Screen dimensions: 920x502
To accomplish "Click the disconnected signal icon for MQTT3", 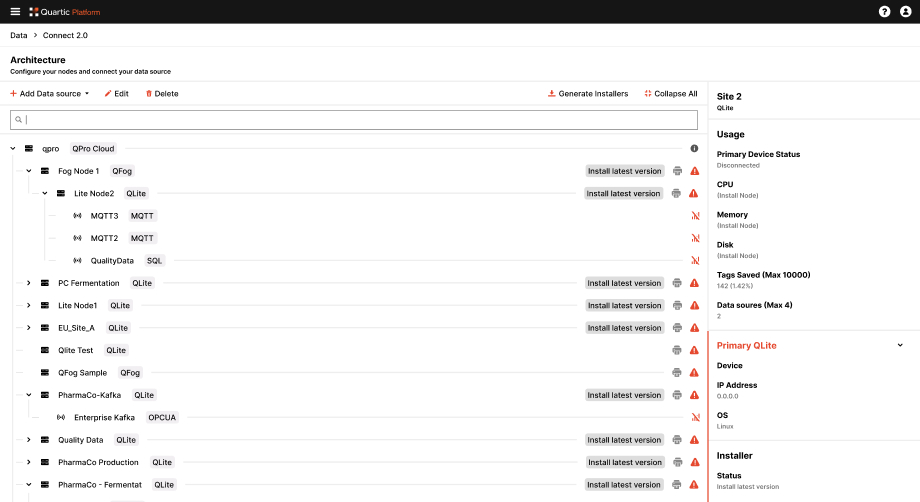I will tap(695, 216).
